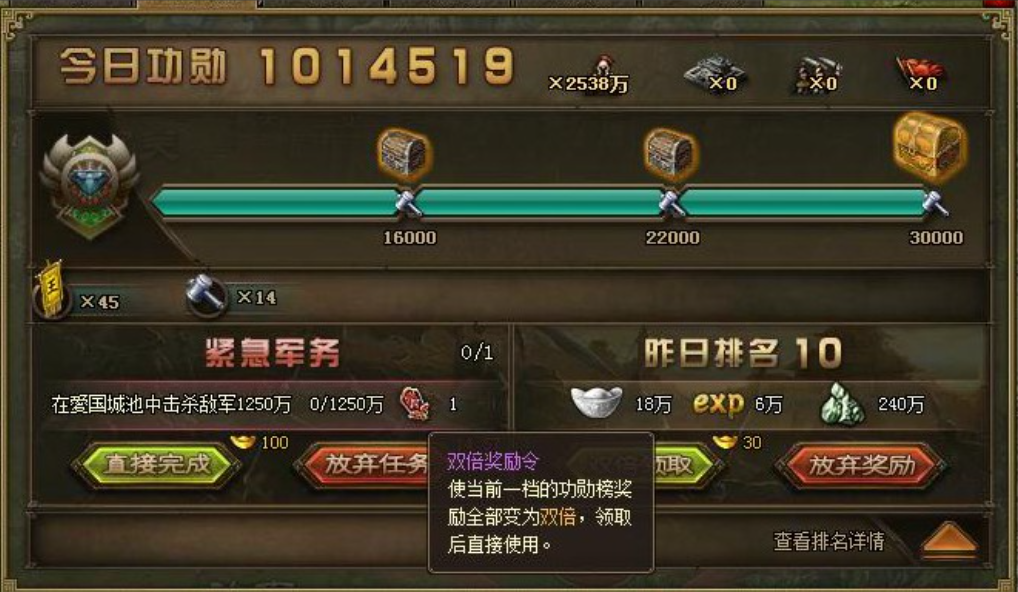Image resolution: width=1018 pixels, height=592 pixels.
Task: Click the 直接完成 green button
Action: (x=156, y=465)
